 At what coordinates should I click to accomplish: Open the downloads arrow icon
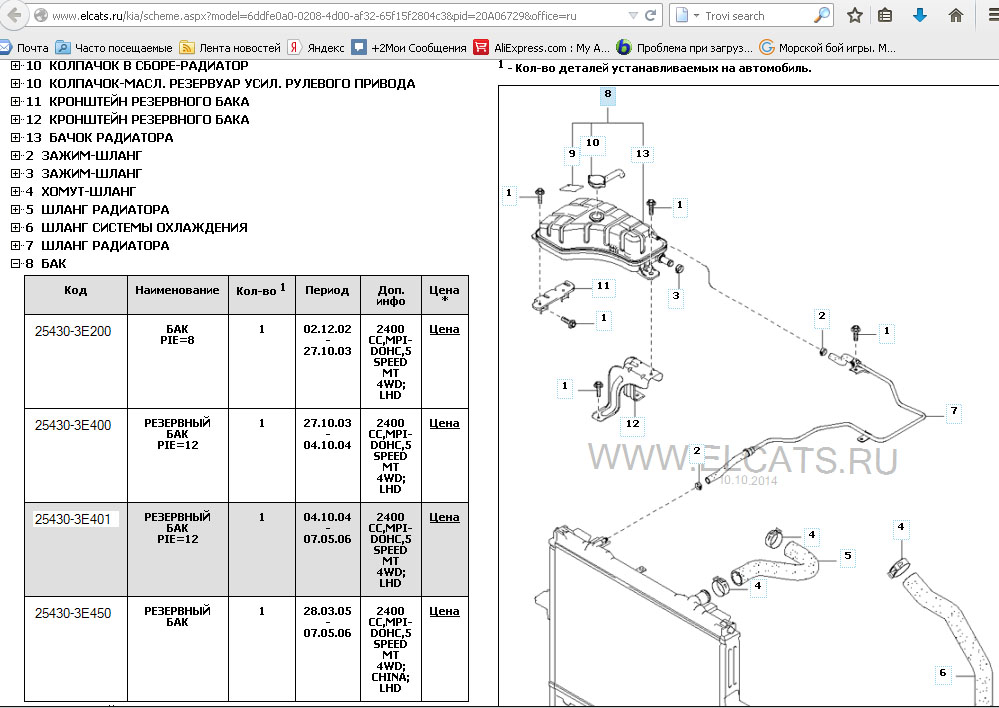(x=920, y=16)
